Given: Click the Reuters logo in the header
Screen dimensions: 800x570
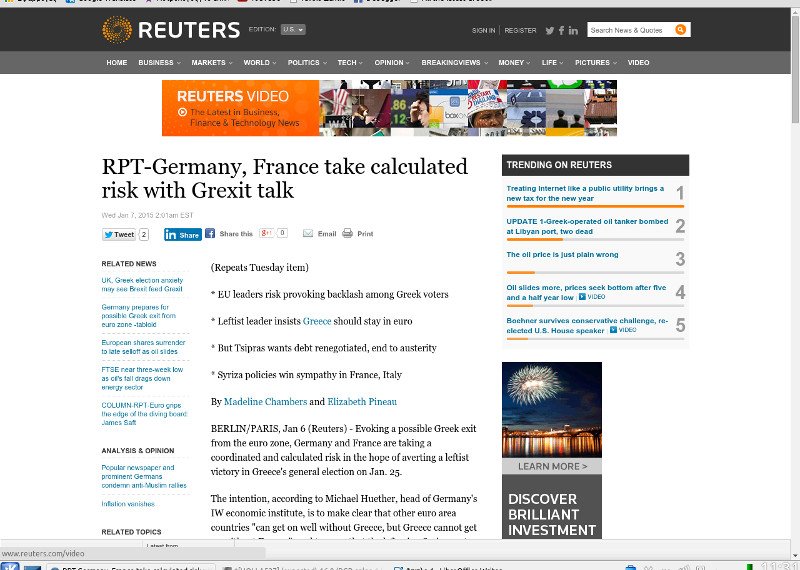Looking at the screenshot, I should click(171, 30).
